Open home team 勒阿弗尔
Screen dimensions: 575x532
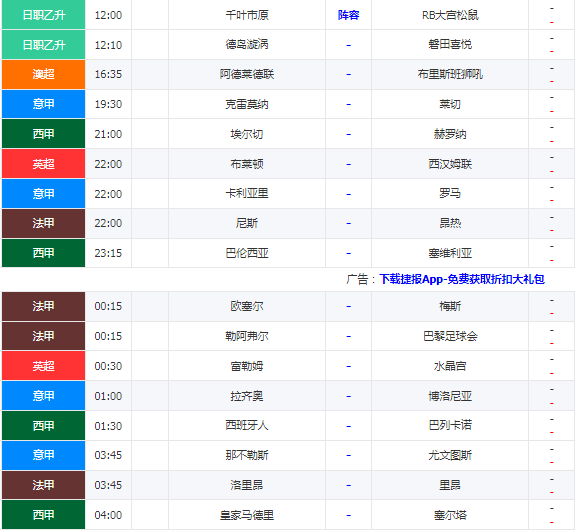pos(247,336)
